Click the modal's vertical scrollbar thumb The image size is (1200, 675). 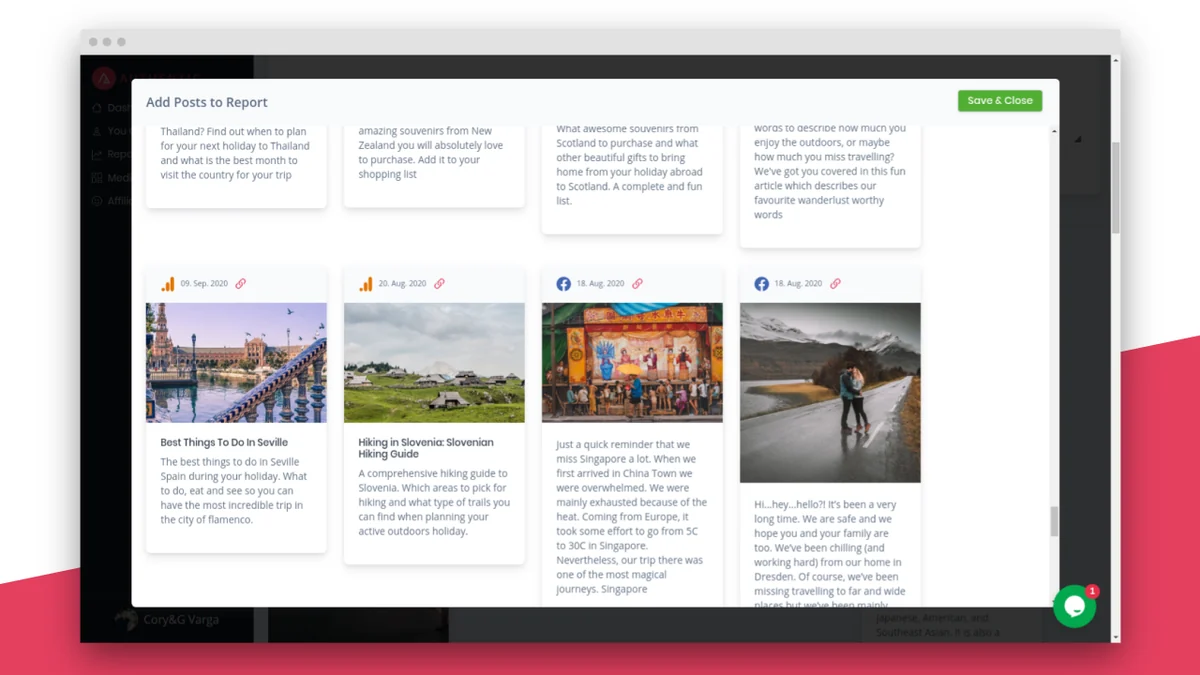tap(1054, 521)
